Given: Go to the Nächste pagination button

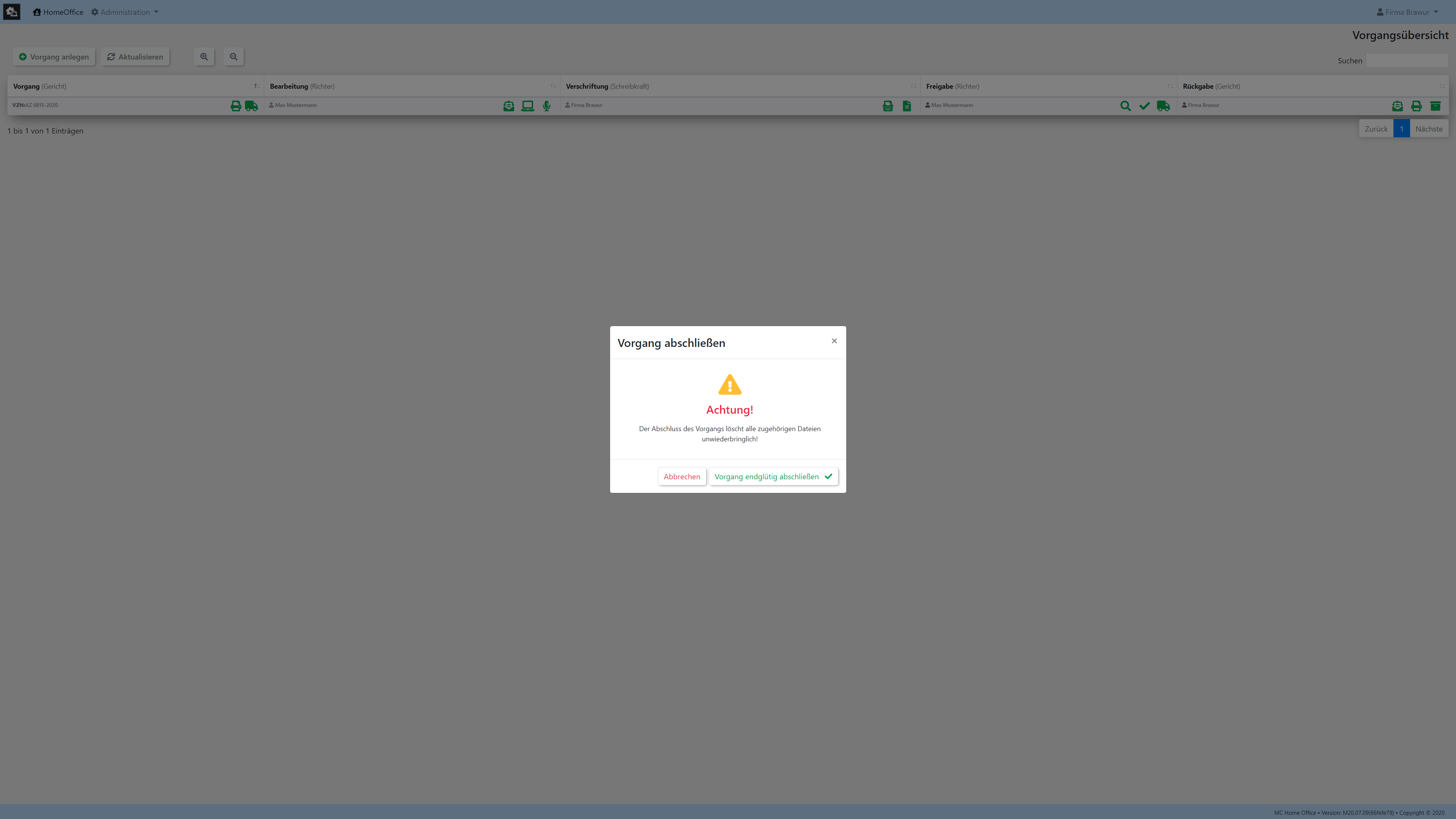Looking at the screenshot, I should 1429,129.
